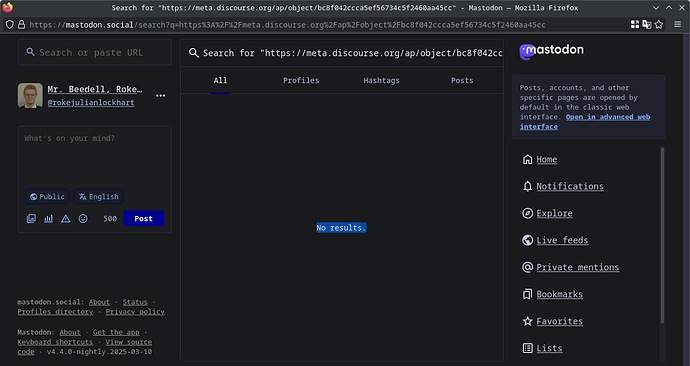Viewport: 690px width, 366px height.
Task: Open the Public visibility dropdown
Action: [47, 197]
